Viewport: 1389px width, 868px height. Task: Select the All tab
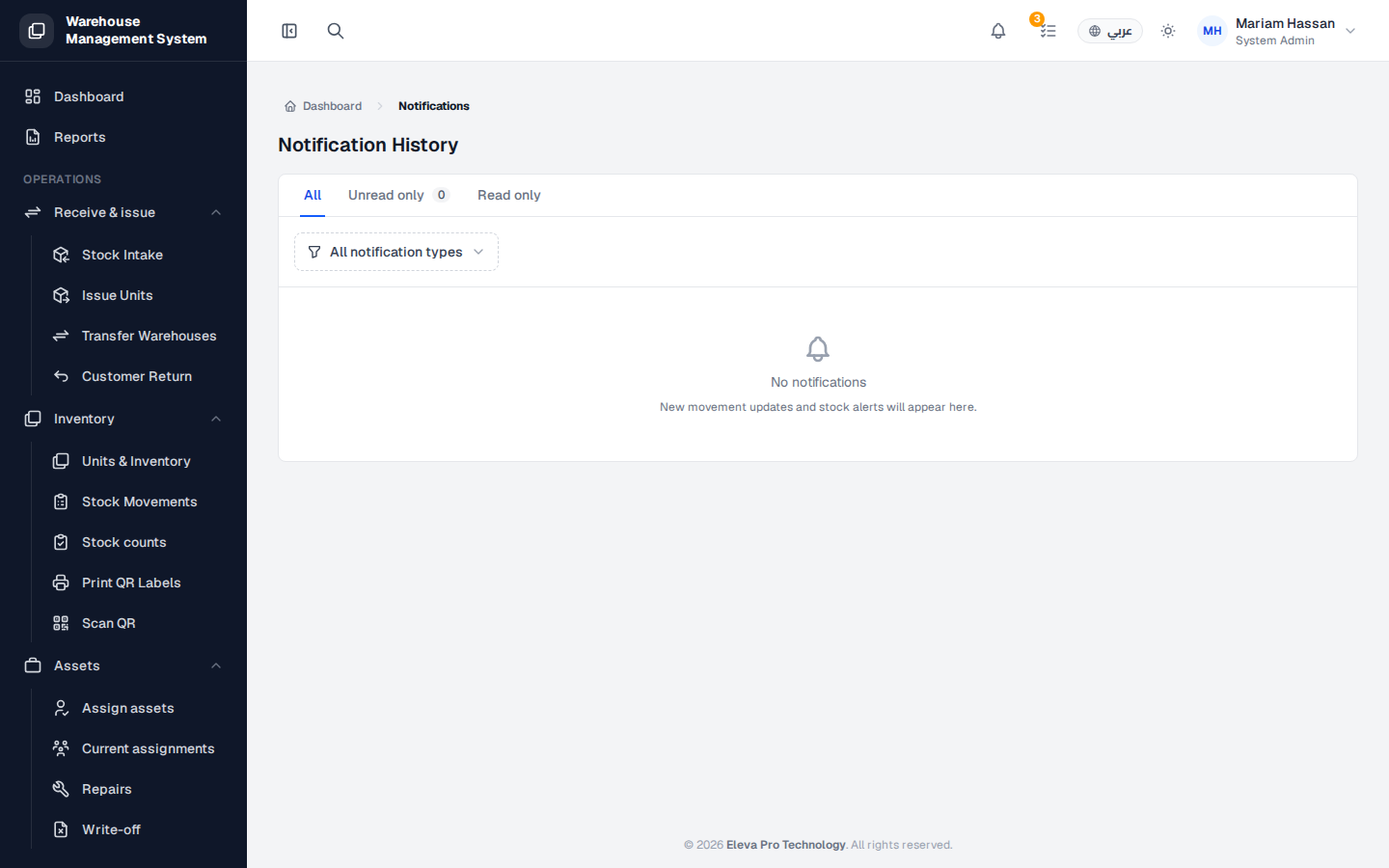(313, 195)
